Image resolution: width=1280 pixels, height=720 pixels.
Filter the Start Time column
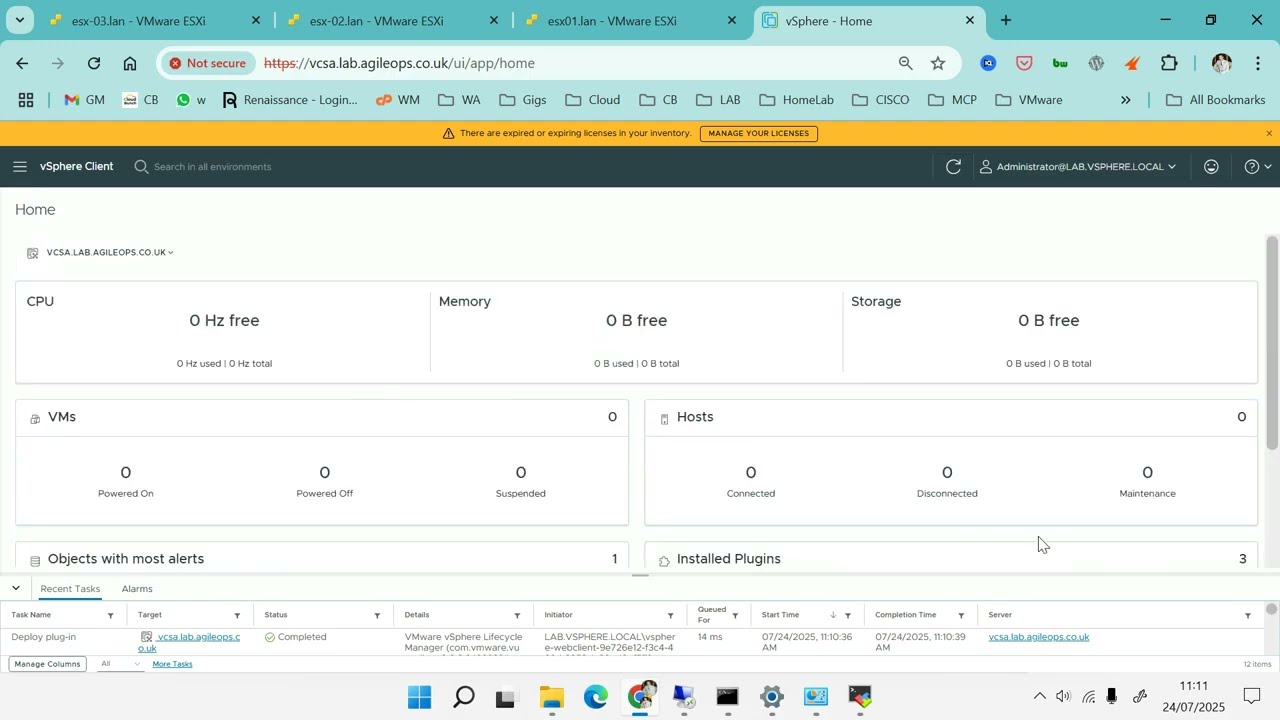(848, 616)
